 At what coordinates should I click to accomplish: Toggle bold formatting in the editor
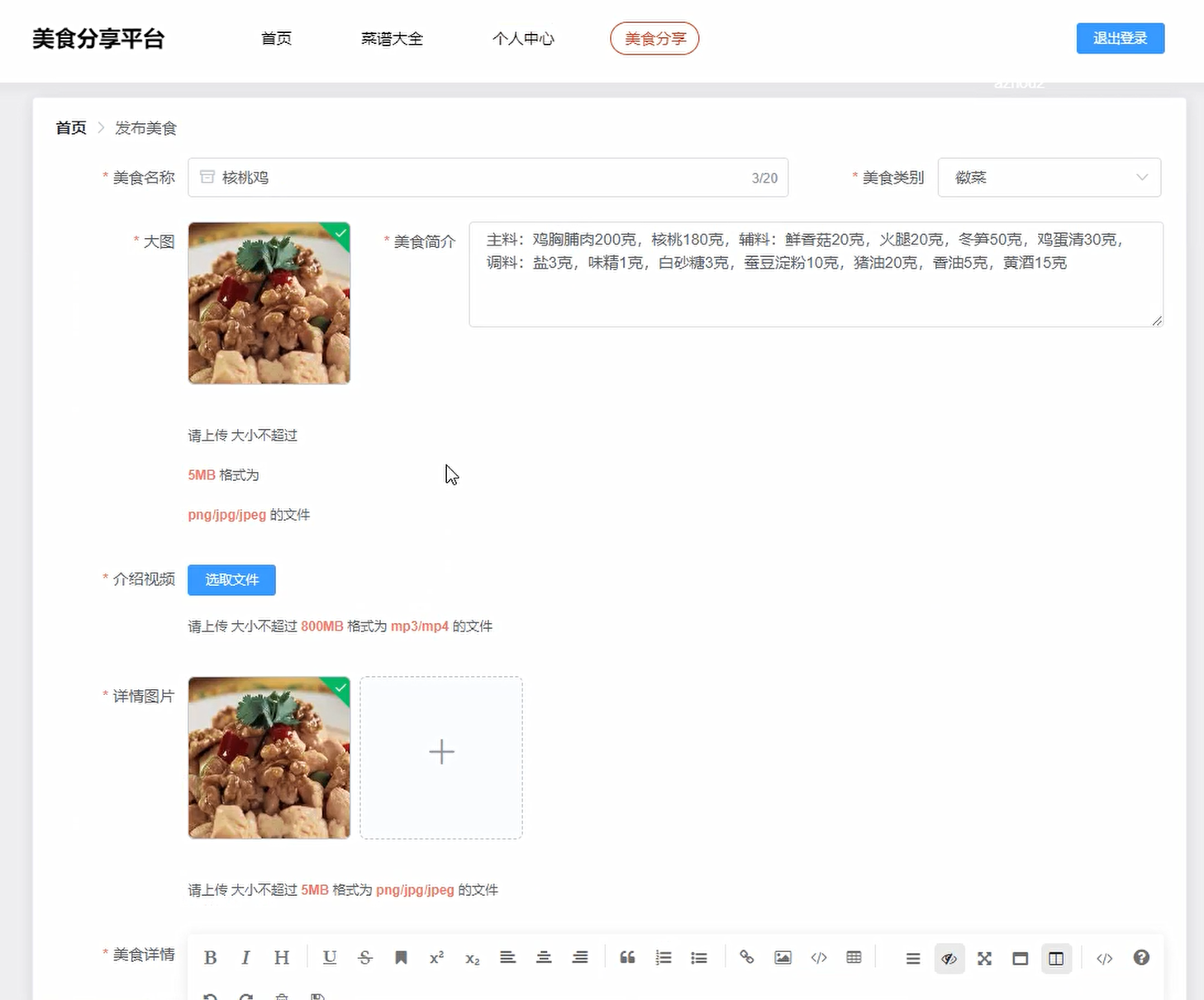click(211, 958)
